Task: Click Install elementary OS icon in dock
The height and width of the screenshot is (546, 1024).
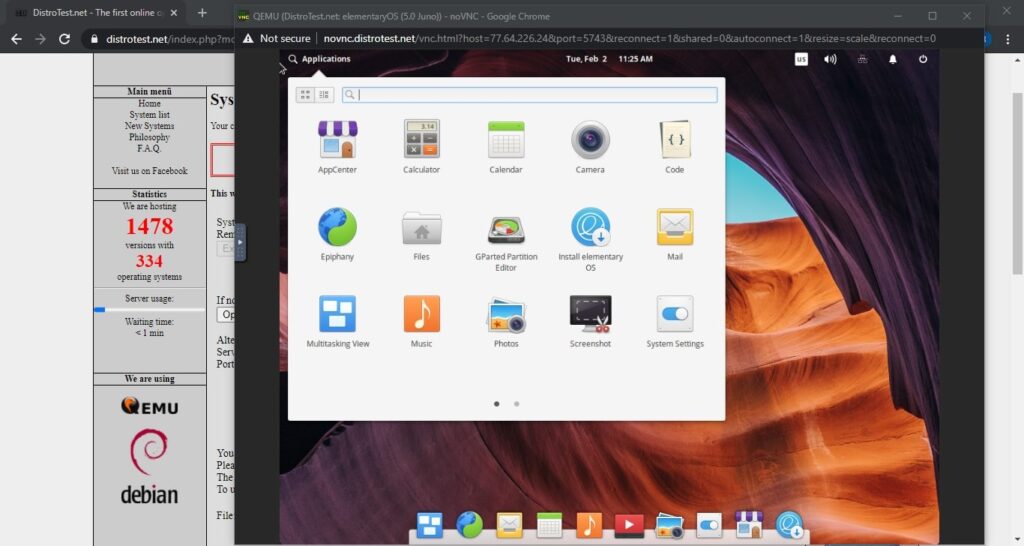Action: (789, 524)
